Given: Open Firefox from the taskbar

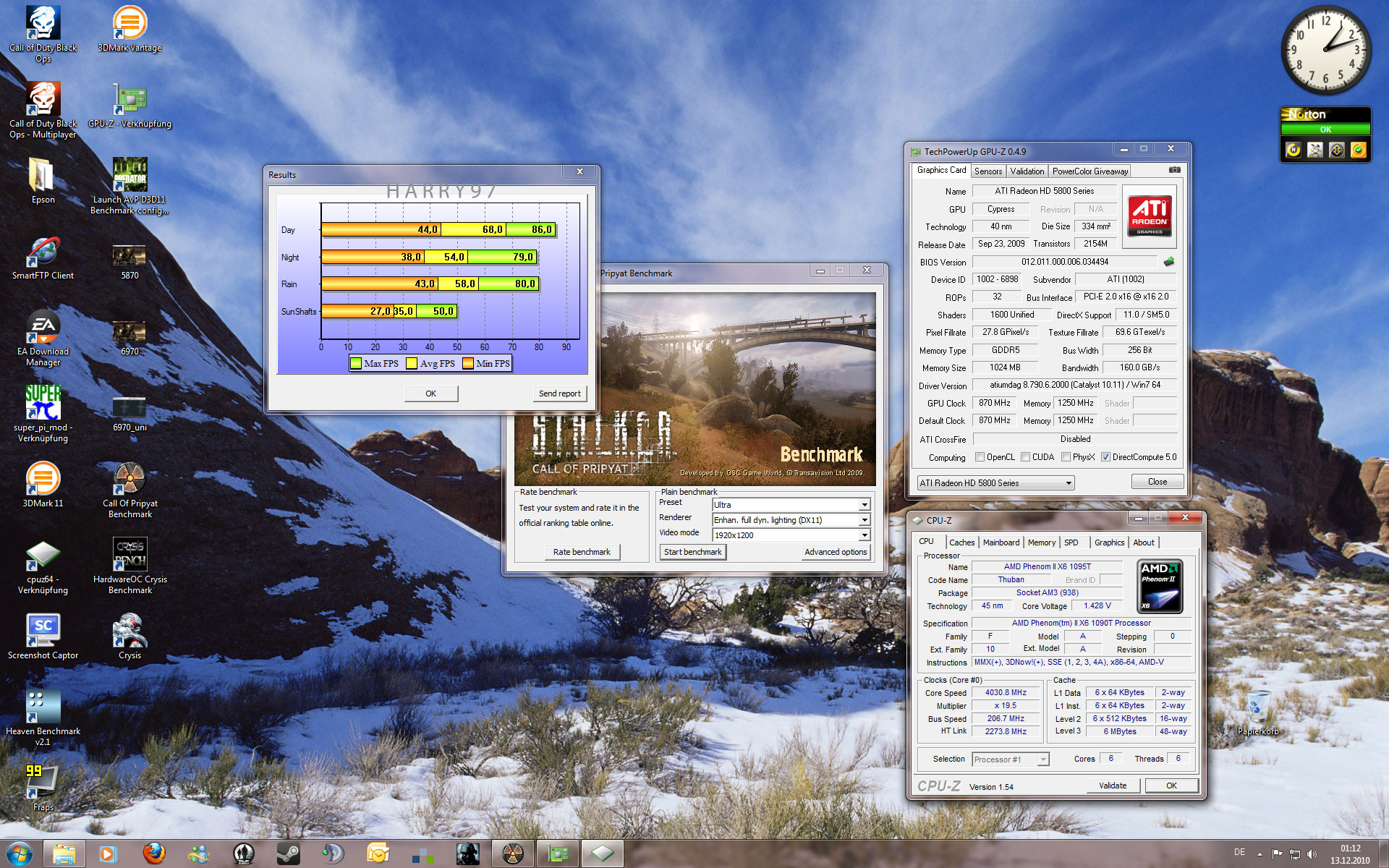Looking at the screenshot, I should point(153,854).
